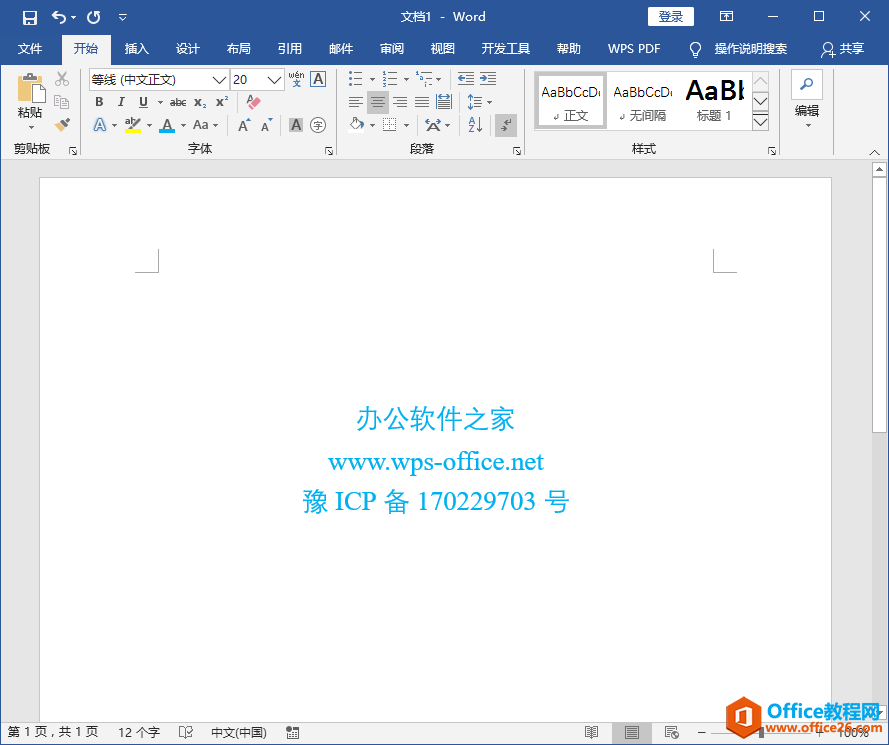This screenshot has width=889, height=745.
Task: Click the Numbering list icon
Action: (390, 79)
